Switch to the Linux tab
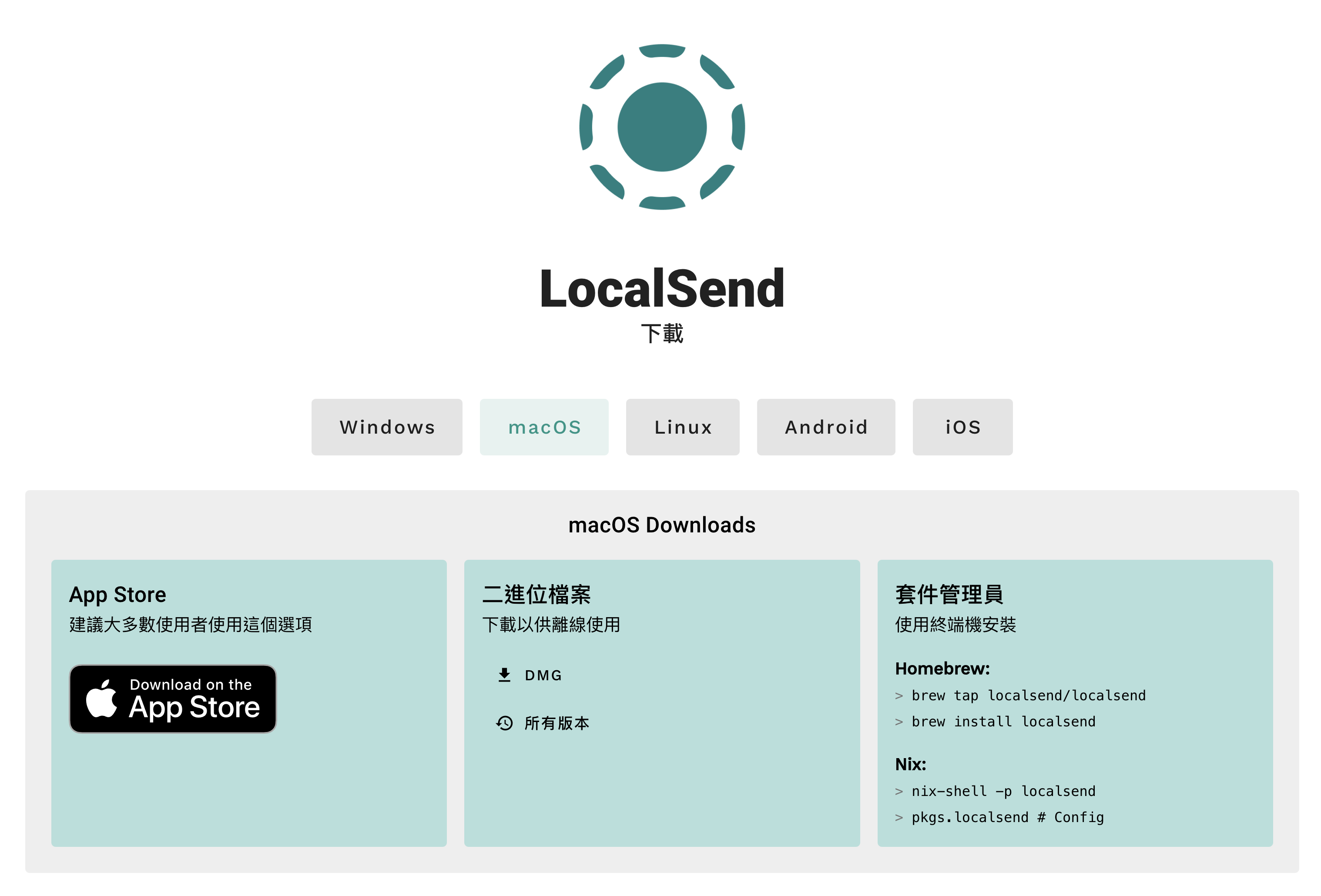The height and width of the screenshot is (896, 1321). [x=682, y=427]
